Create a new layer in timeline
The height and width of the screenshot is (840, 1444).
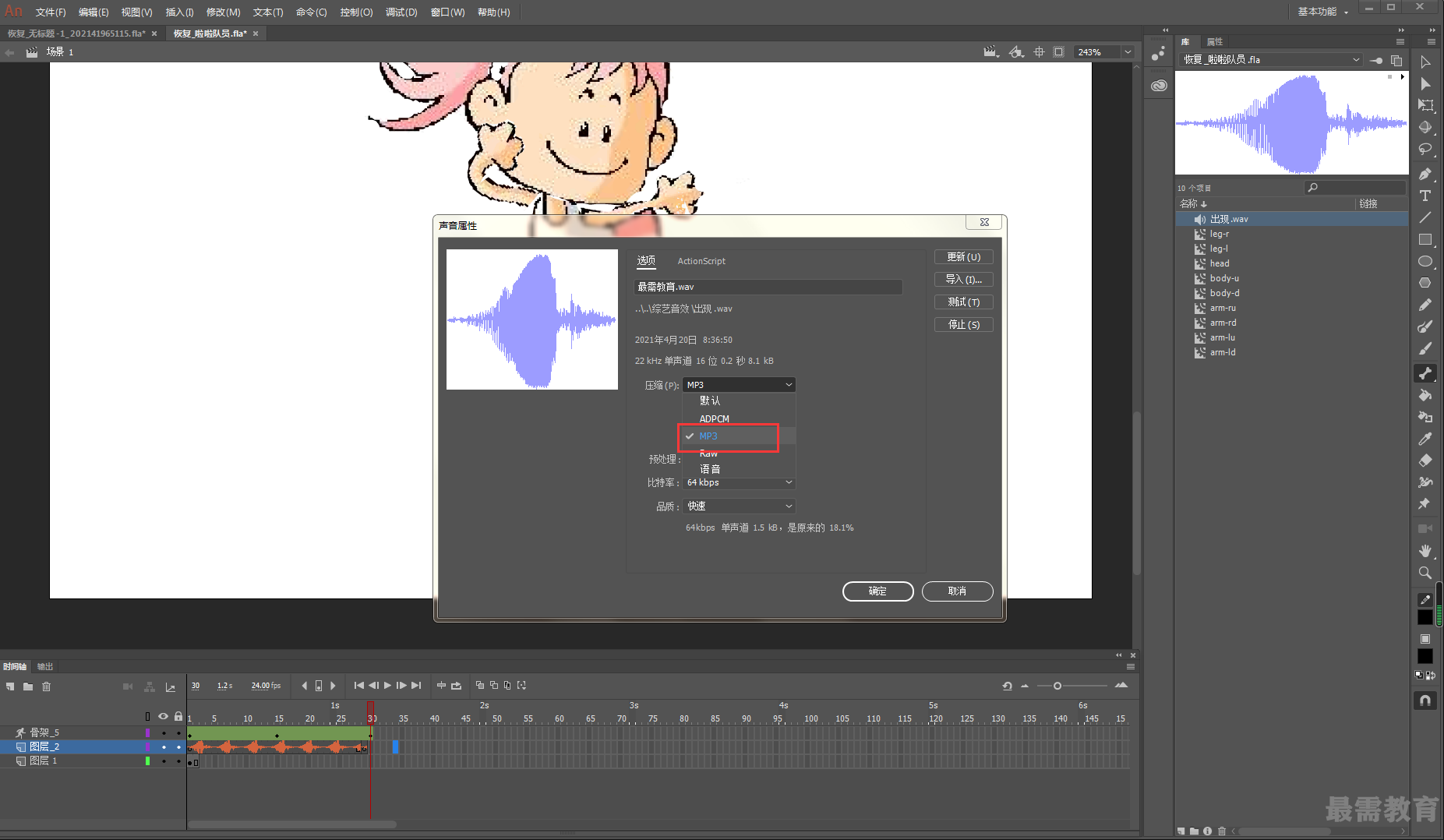(10, 686)
